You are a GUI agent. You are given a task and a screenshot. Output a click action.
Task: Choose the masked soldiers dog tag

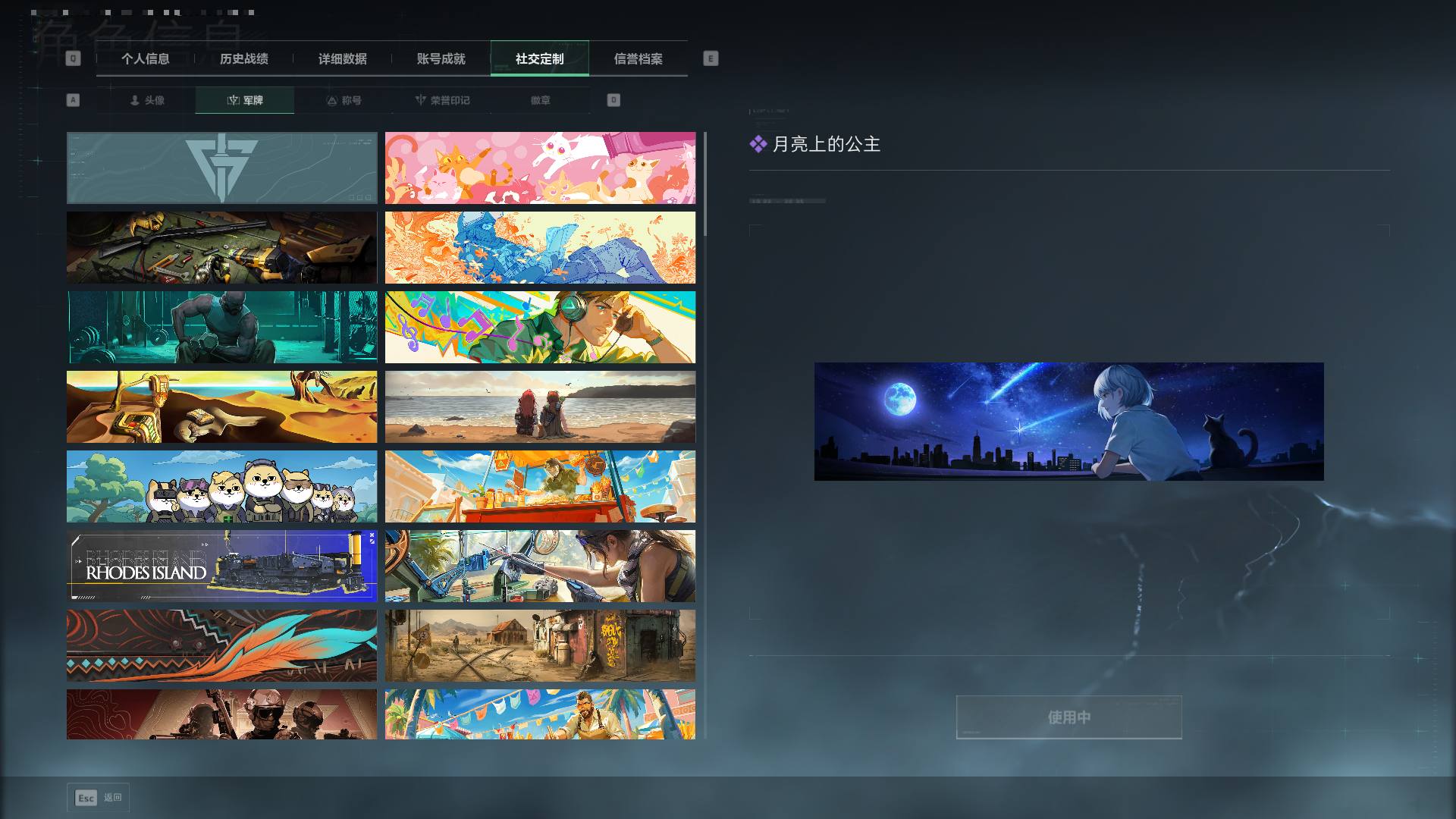pos(221,714)
